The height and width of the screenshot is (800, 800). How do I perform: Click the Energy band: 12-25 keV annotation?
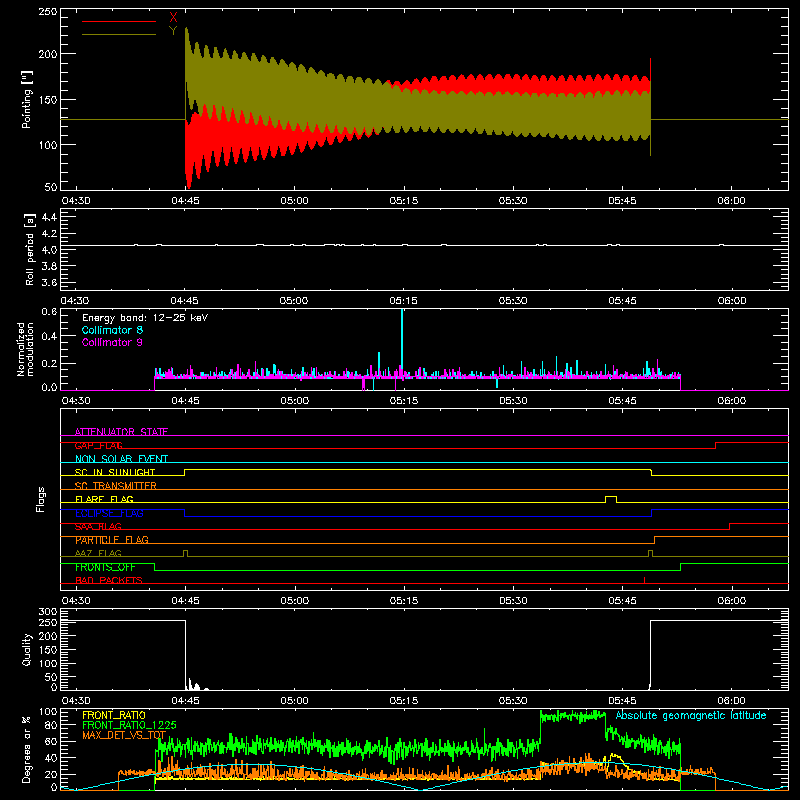coord(145,318)
